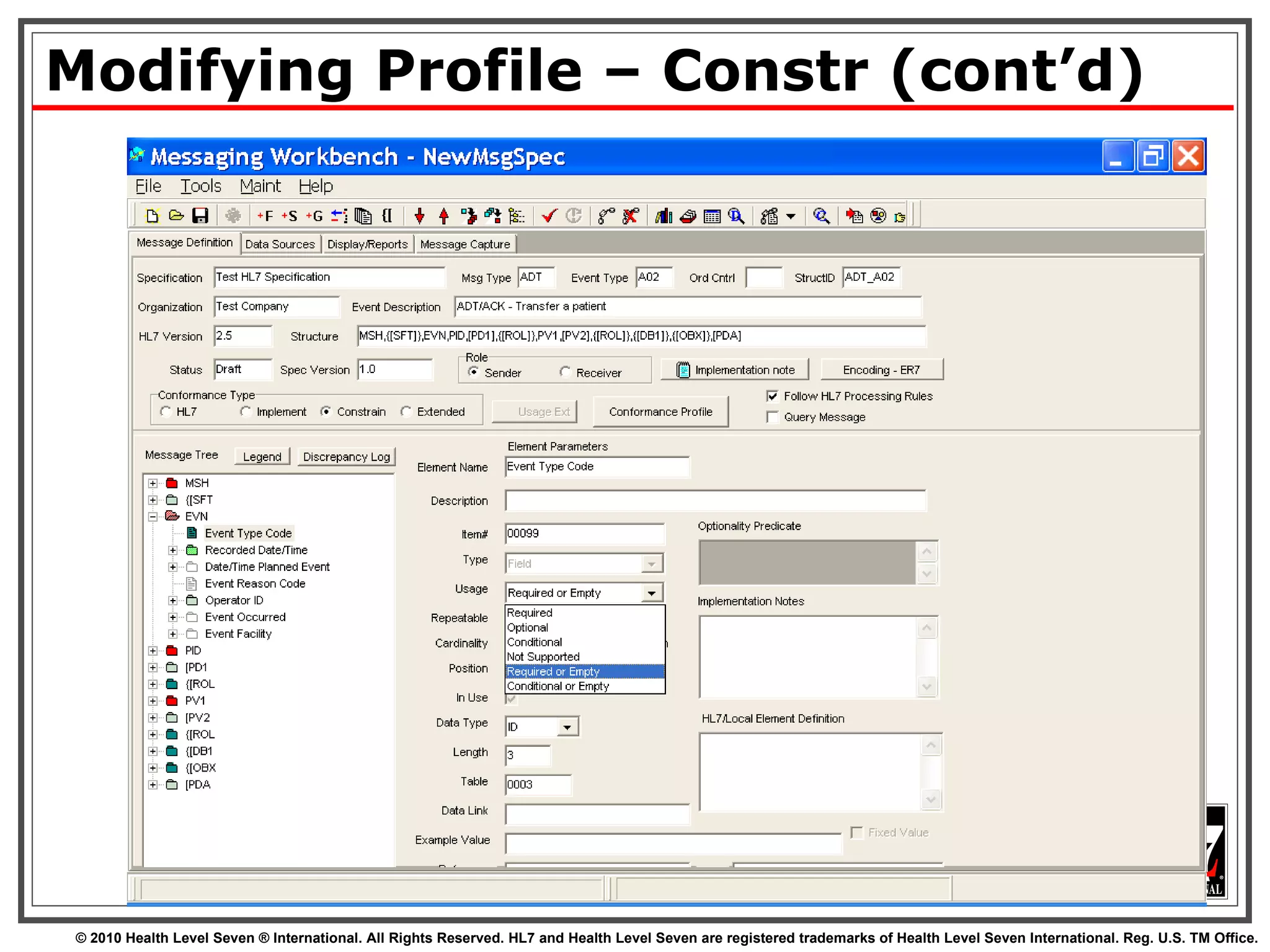Click the round face toolbar icon
Viewport: 1270px width, 952px height.
(x=879, y=216)
